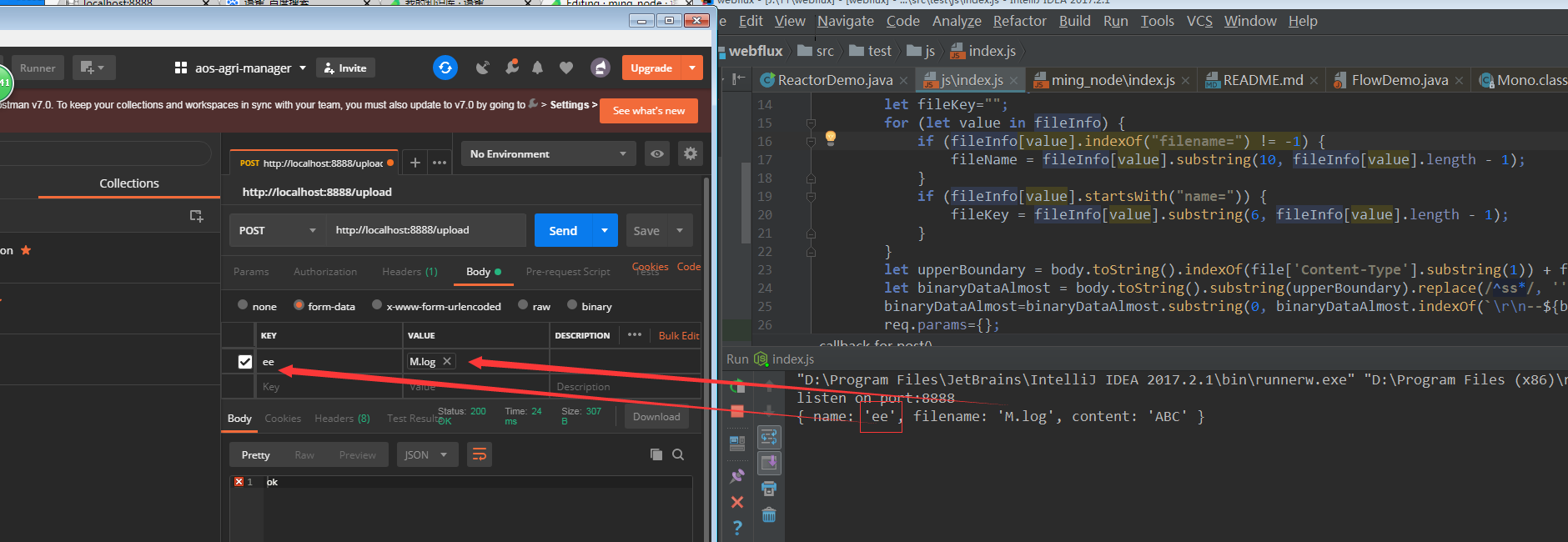Select the none body type
Image resolution: width=1568 pixels, height=542 pixels.
pyautogui.click(x=243, y=305)
